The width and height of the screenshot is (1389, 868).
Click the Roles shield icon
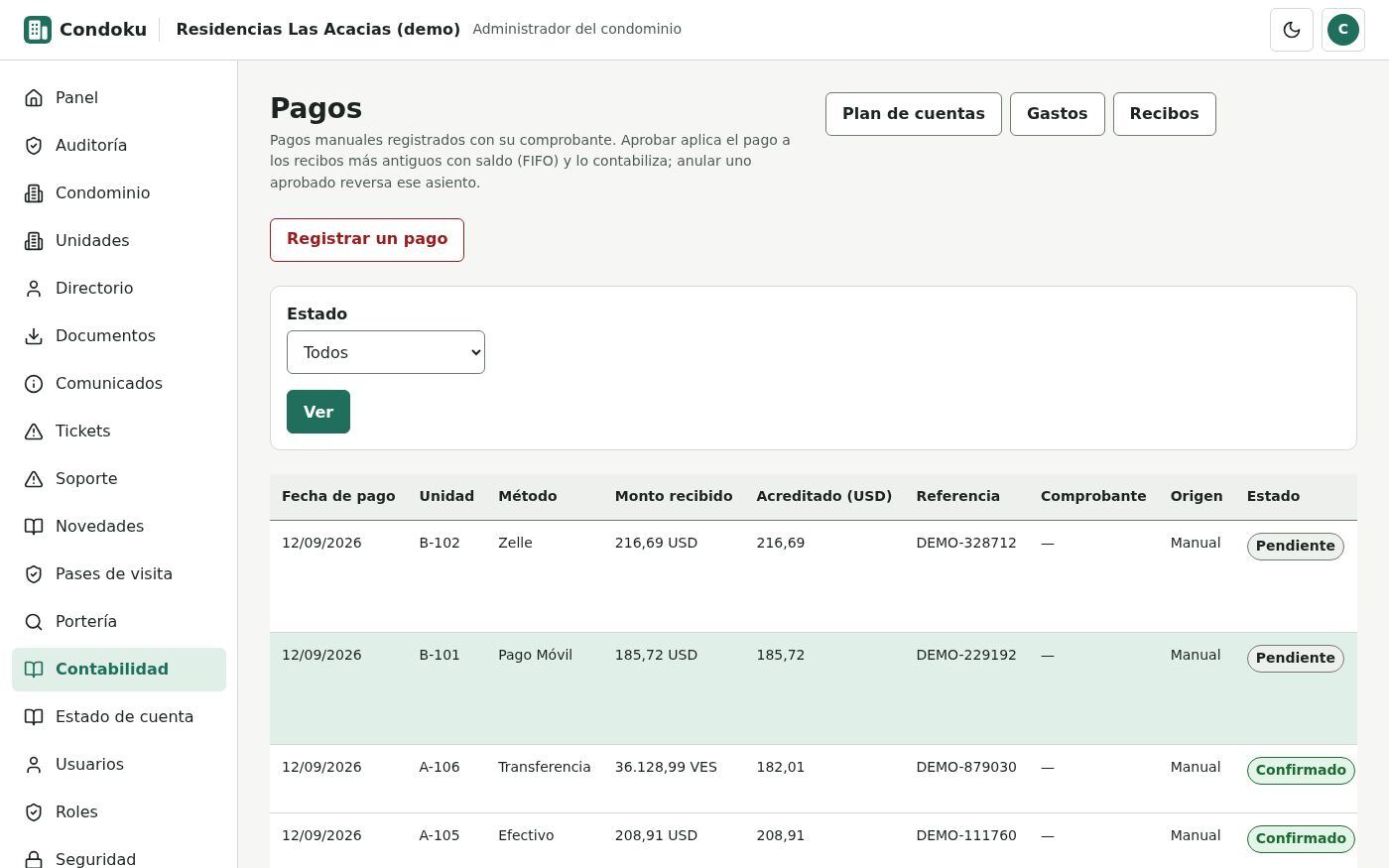[34, 811]
